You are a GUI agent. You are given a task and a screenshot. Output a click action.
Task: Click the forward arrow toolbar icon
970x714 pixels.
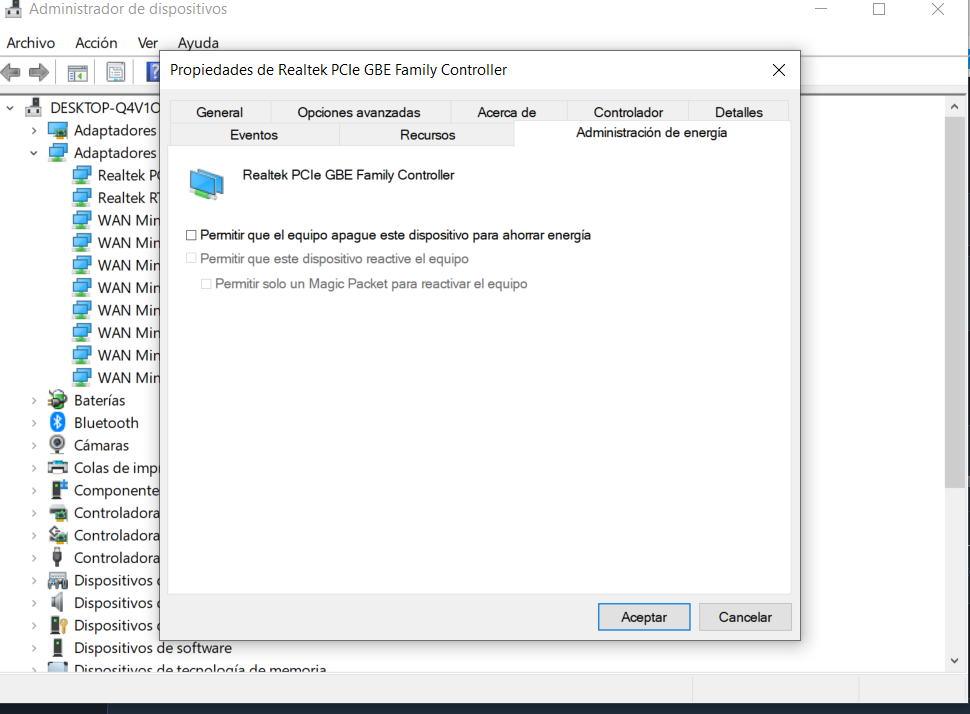[39, 72]
